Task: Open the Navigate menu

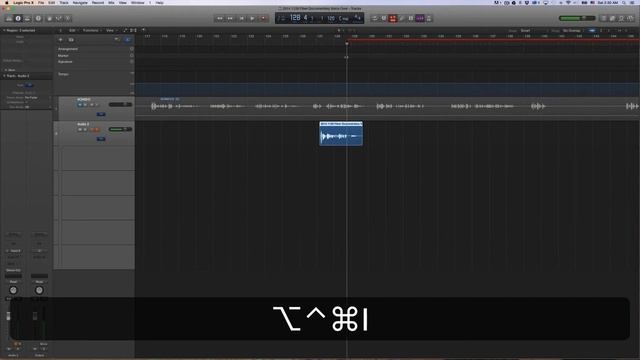Action: [x=80, y=2]
